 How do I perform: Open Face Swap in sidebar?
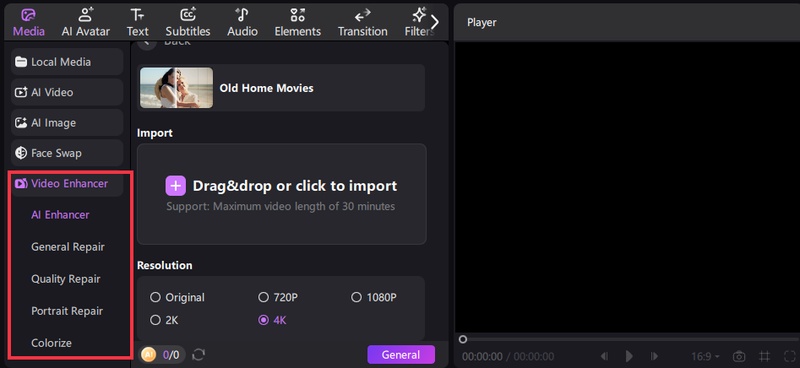(67, 153)
